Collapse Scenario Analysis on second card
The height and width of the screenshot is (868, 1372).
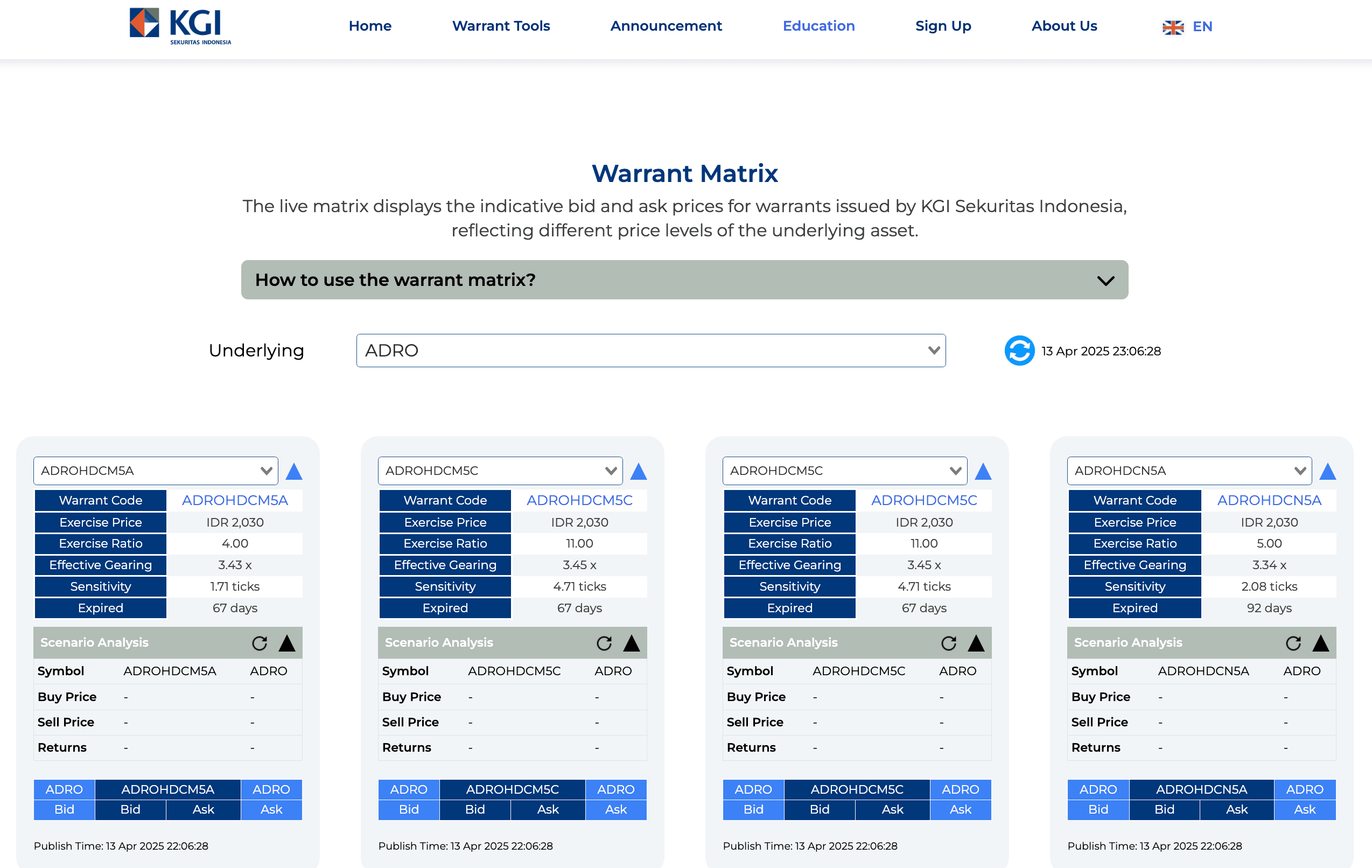[x=631, y=643]
